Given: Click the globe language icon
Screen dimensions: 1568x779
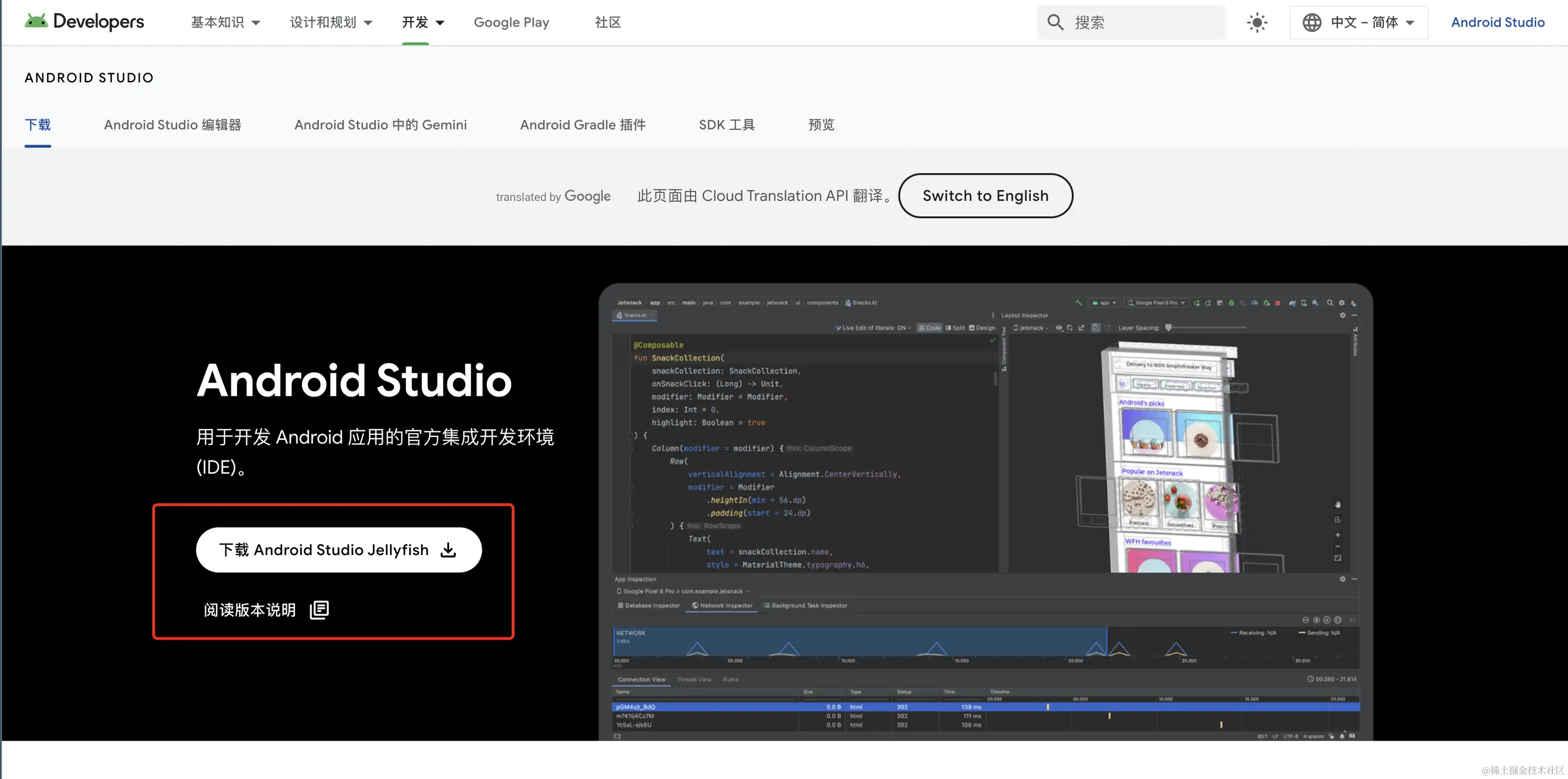Looking at the screenshot, I should tap(1312, 22).
